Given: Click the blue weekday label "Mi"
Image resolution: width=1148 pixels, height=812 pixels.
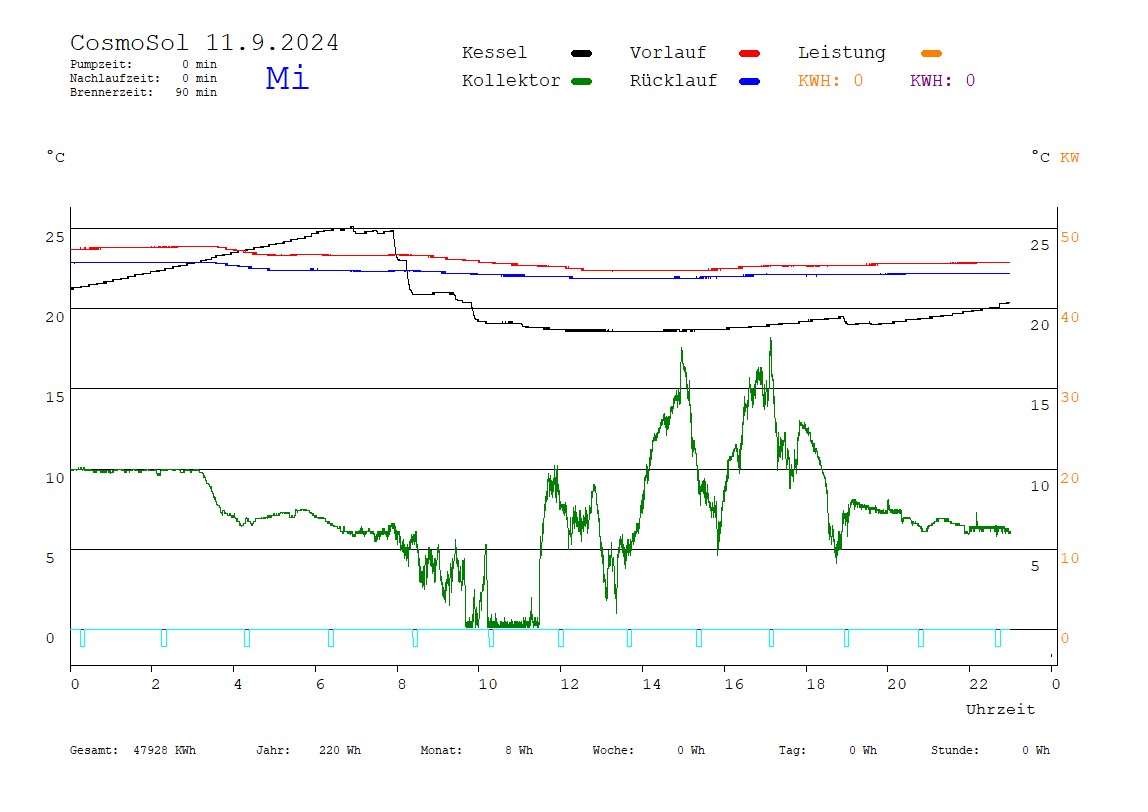Looking at the screenshot, I should click(287, 78).
